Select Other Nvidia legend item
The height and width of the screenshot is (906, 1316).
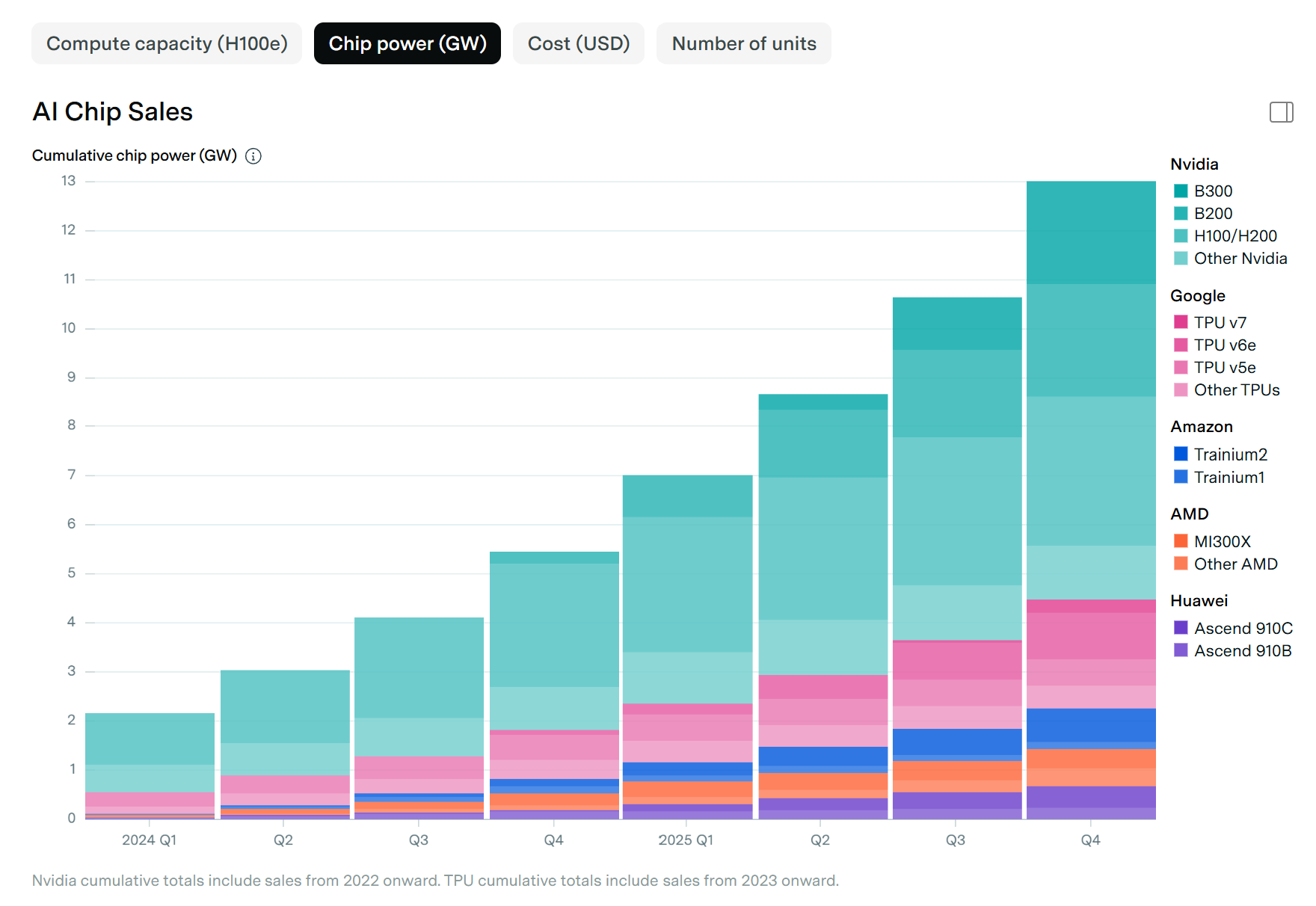tap(1240, 259)
